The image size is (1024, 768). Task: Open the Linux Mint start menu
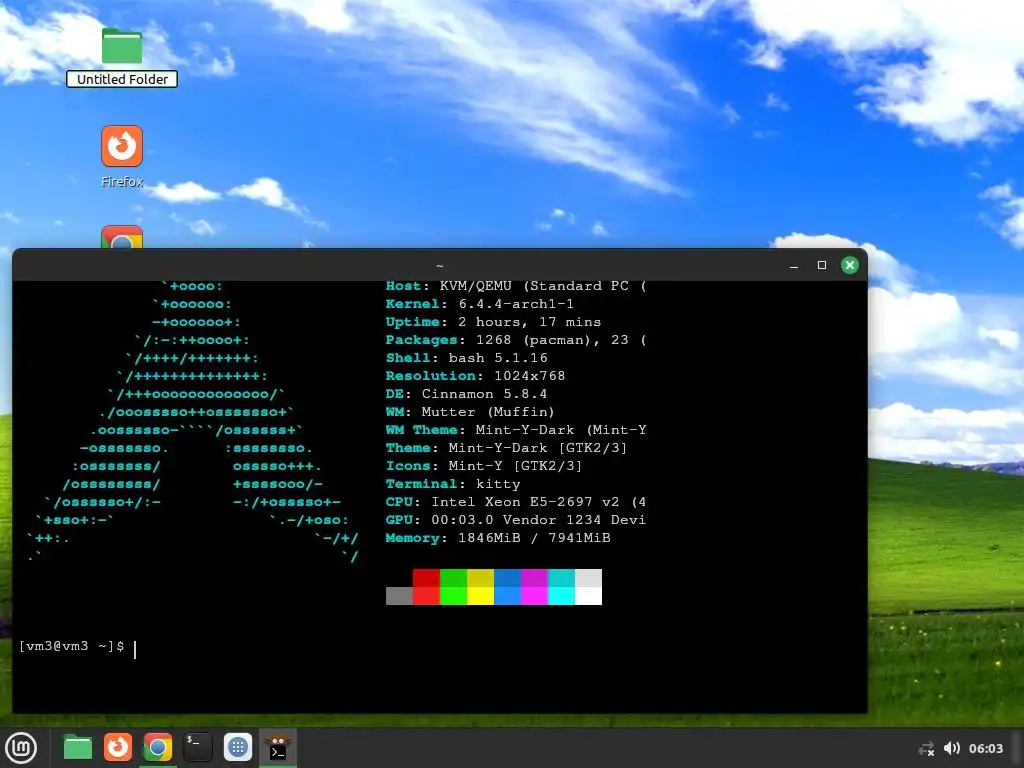(x=22, y=748)
